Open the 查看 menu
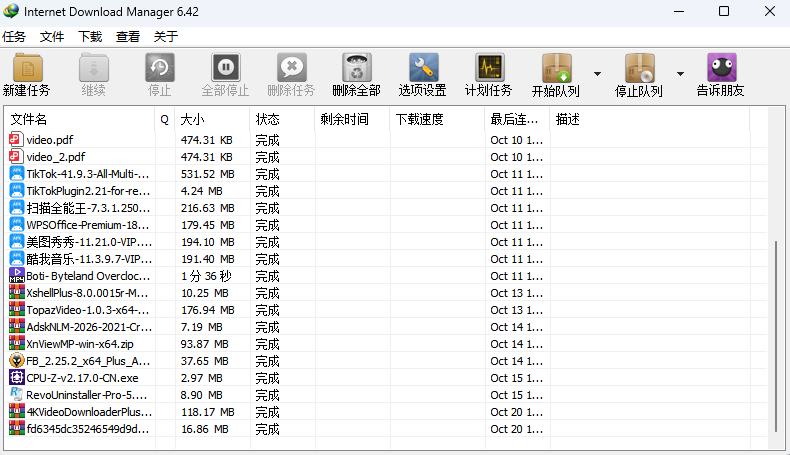 pos(128,37)
